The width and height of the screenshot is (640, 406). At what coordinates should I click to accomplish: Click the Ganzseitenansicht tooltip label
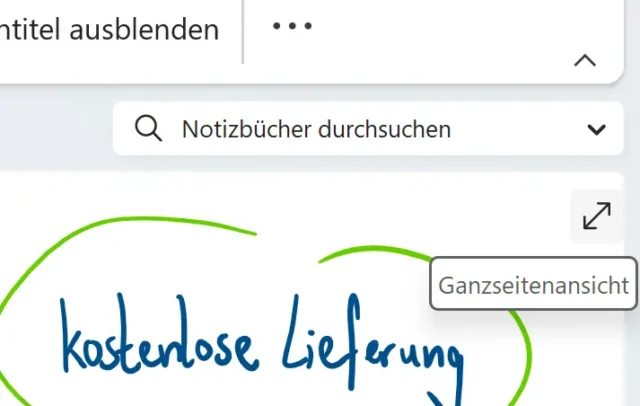pyautogui.click(x=533, y=284)
